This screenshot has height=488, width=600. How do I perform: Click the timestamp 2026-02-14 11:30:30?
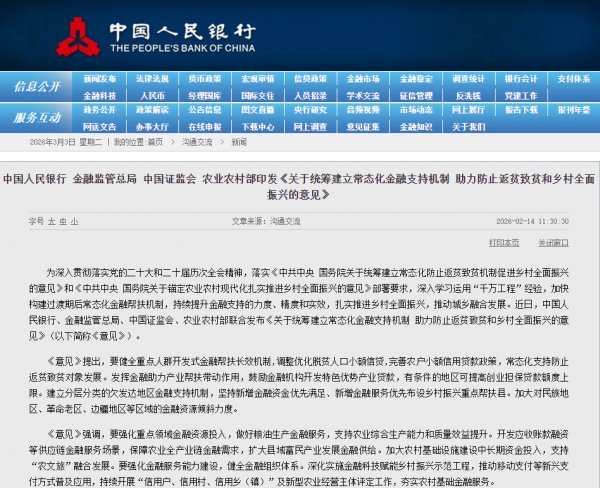point(532,221)
